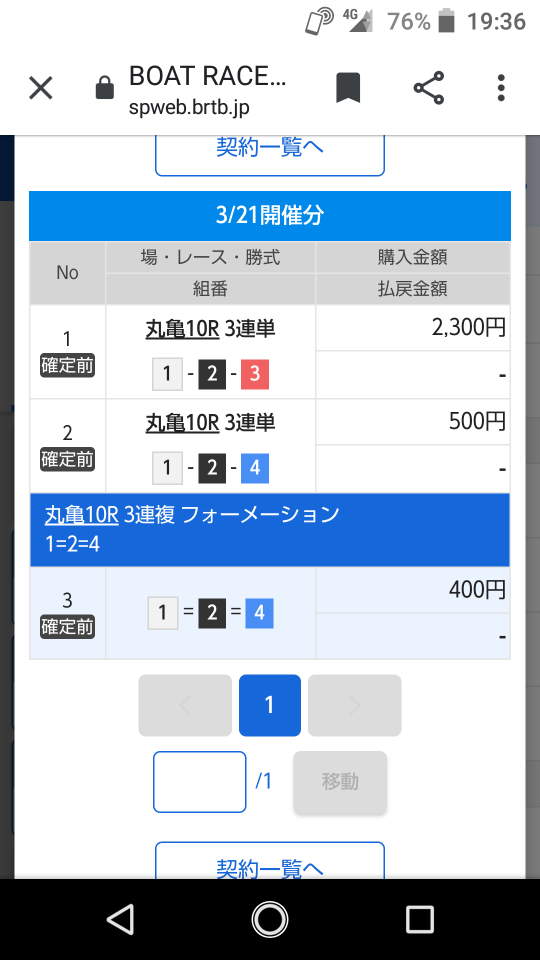The height and width of the screenshot is (960, 540).
Task: Tap the 3/21開催分 date header
Action: coord(270,216)
